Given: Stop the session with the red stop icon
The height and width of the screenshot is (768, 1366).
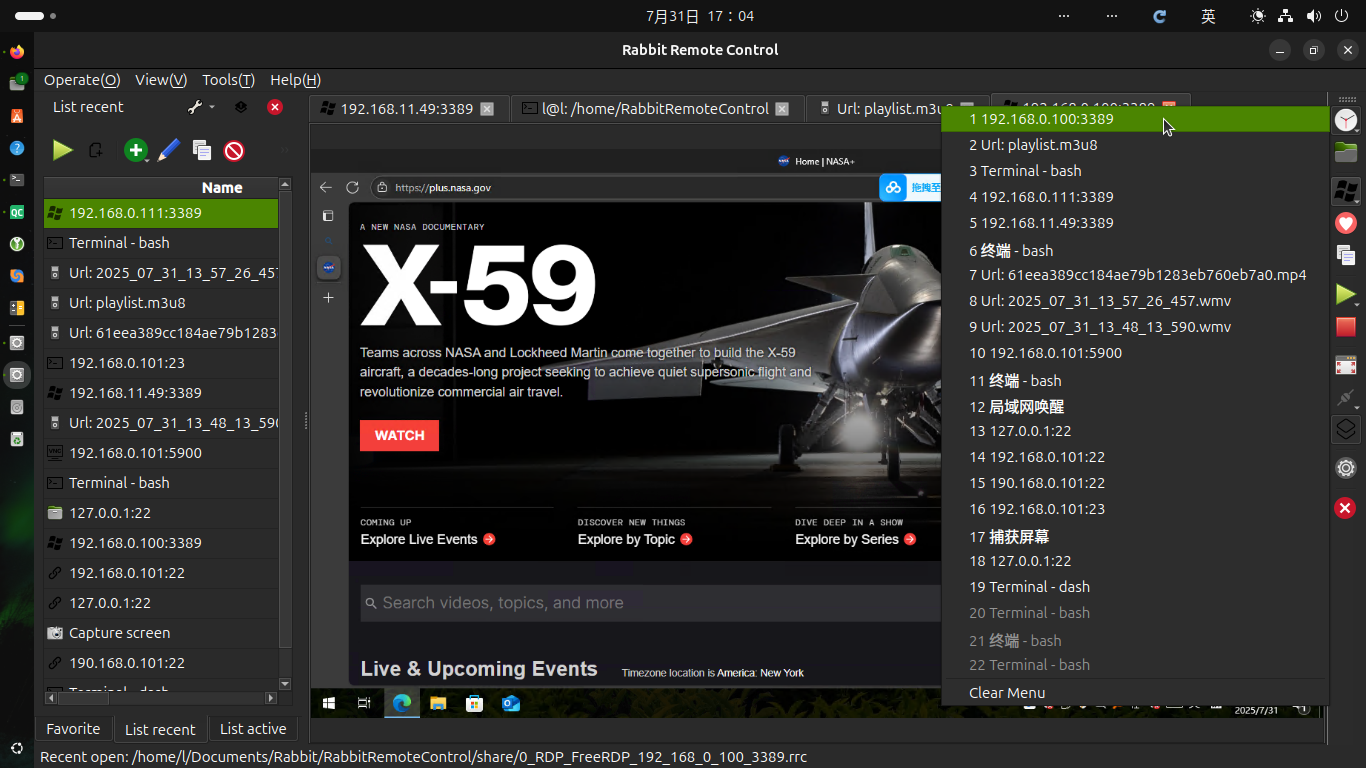Looking at the screenshot, I should (x=1346, y=327).
